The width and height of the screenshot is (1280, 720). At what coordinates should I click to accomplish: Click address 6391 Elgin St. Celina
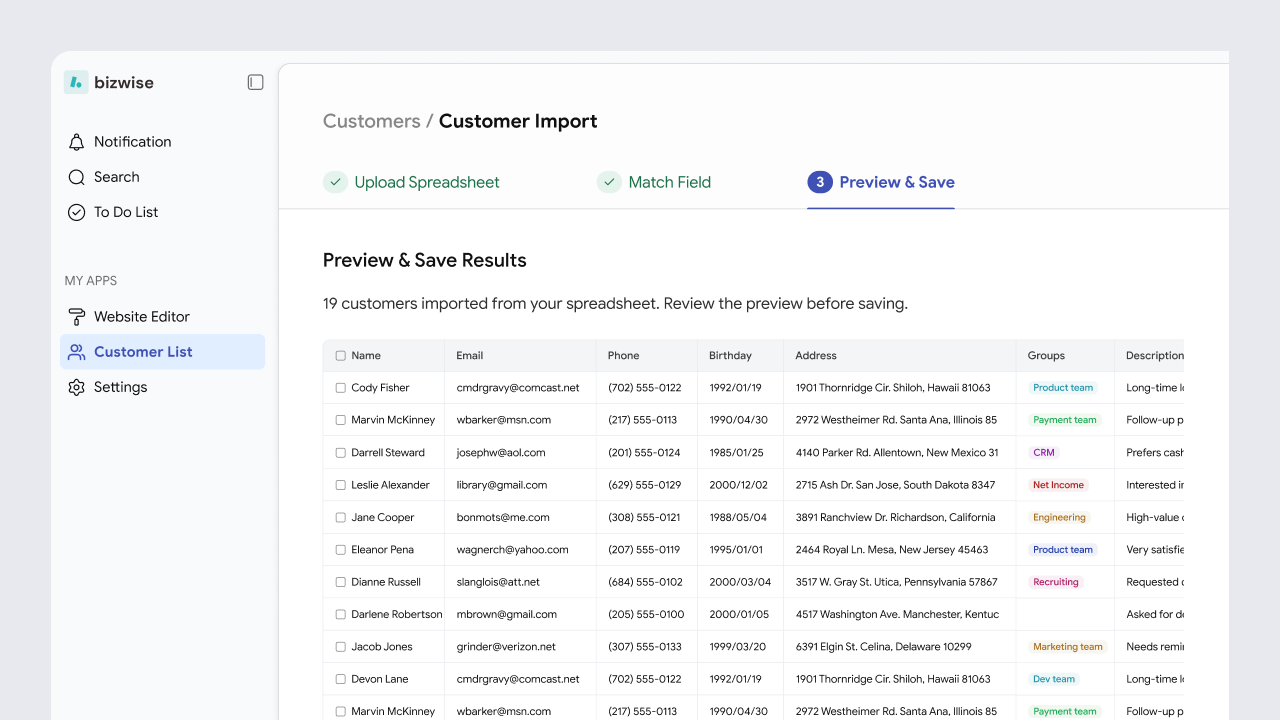(884, 647)
